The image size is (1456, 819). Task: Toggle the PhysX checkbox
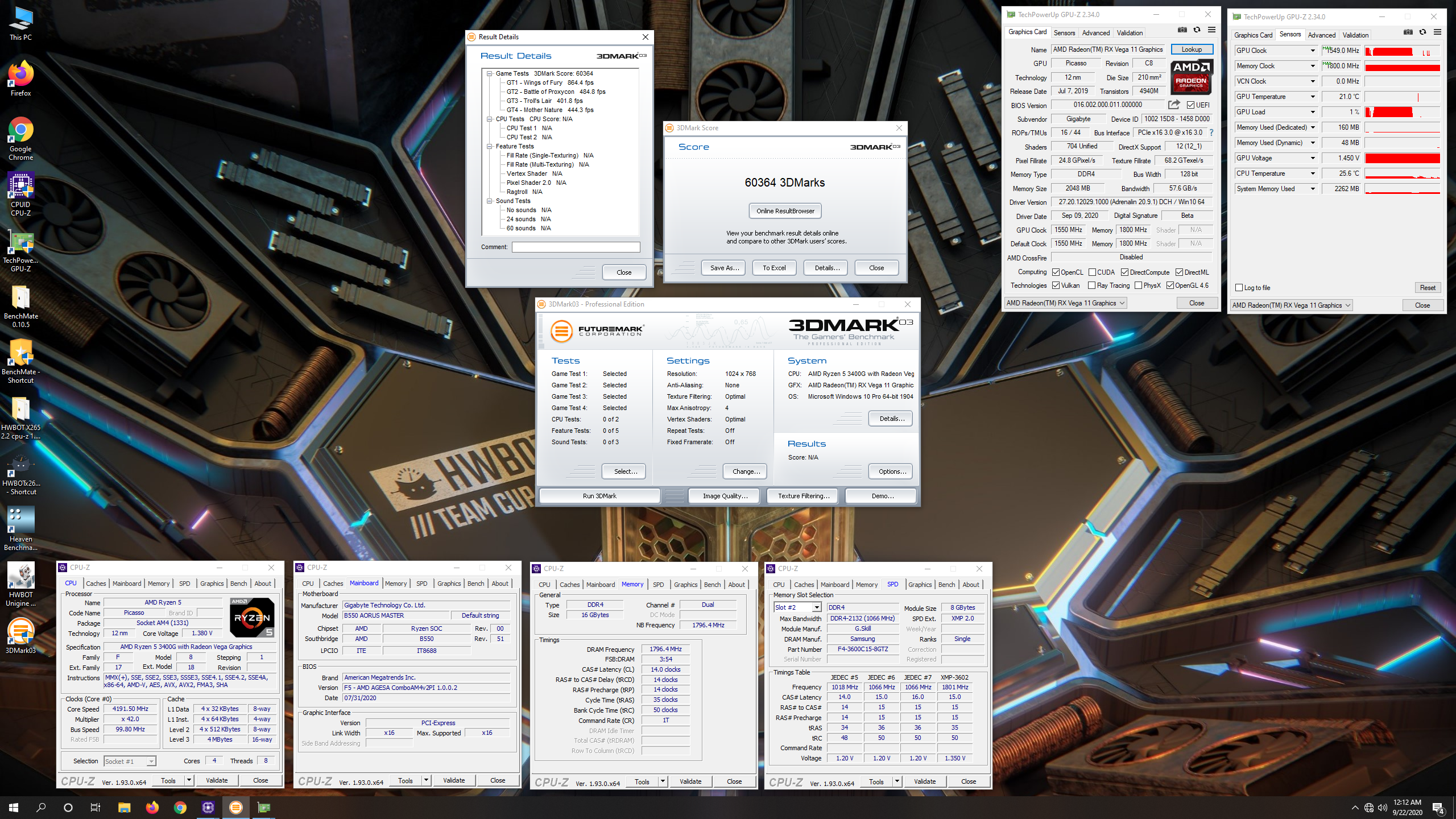click(x=1138, y=286)
